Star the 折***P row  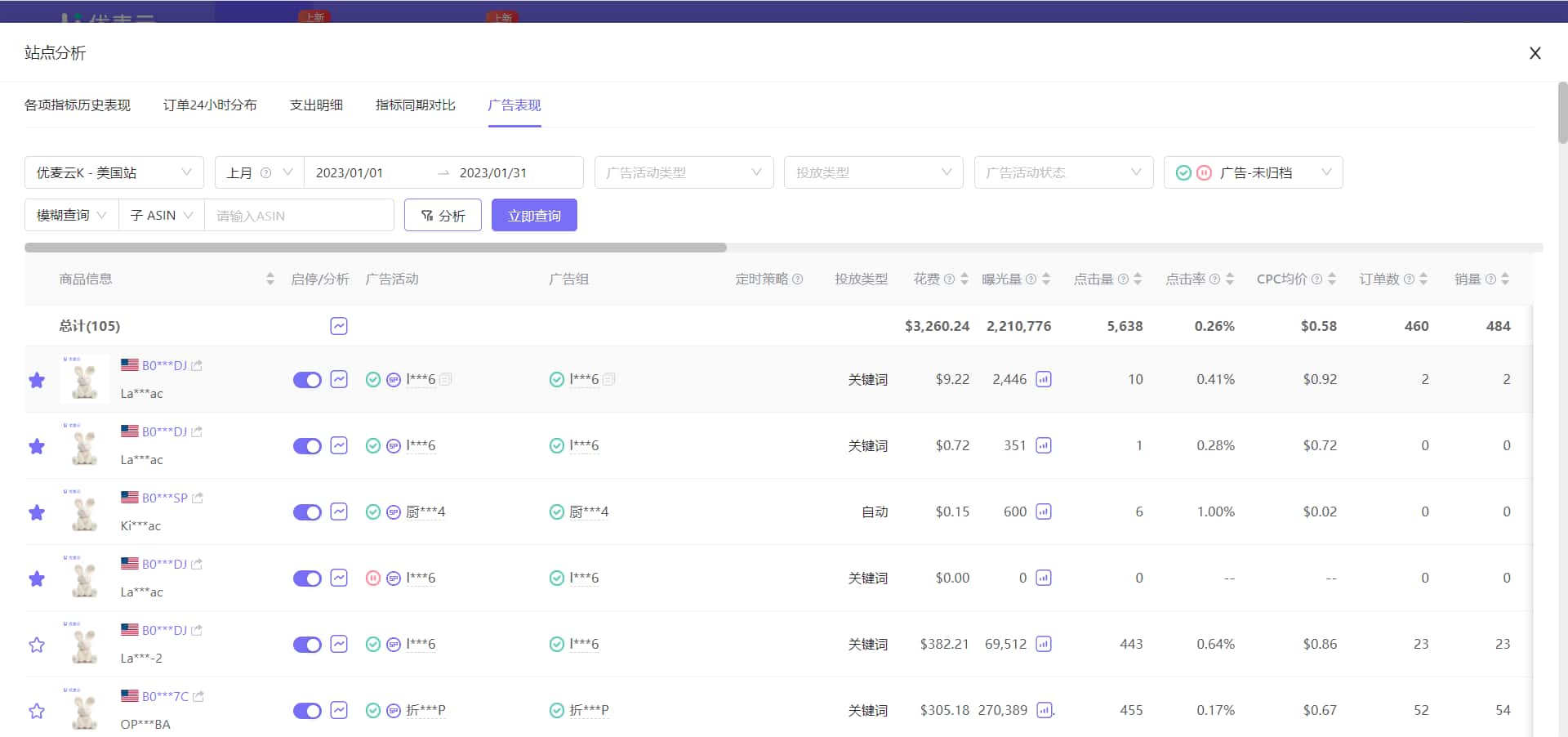37,711
